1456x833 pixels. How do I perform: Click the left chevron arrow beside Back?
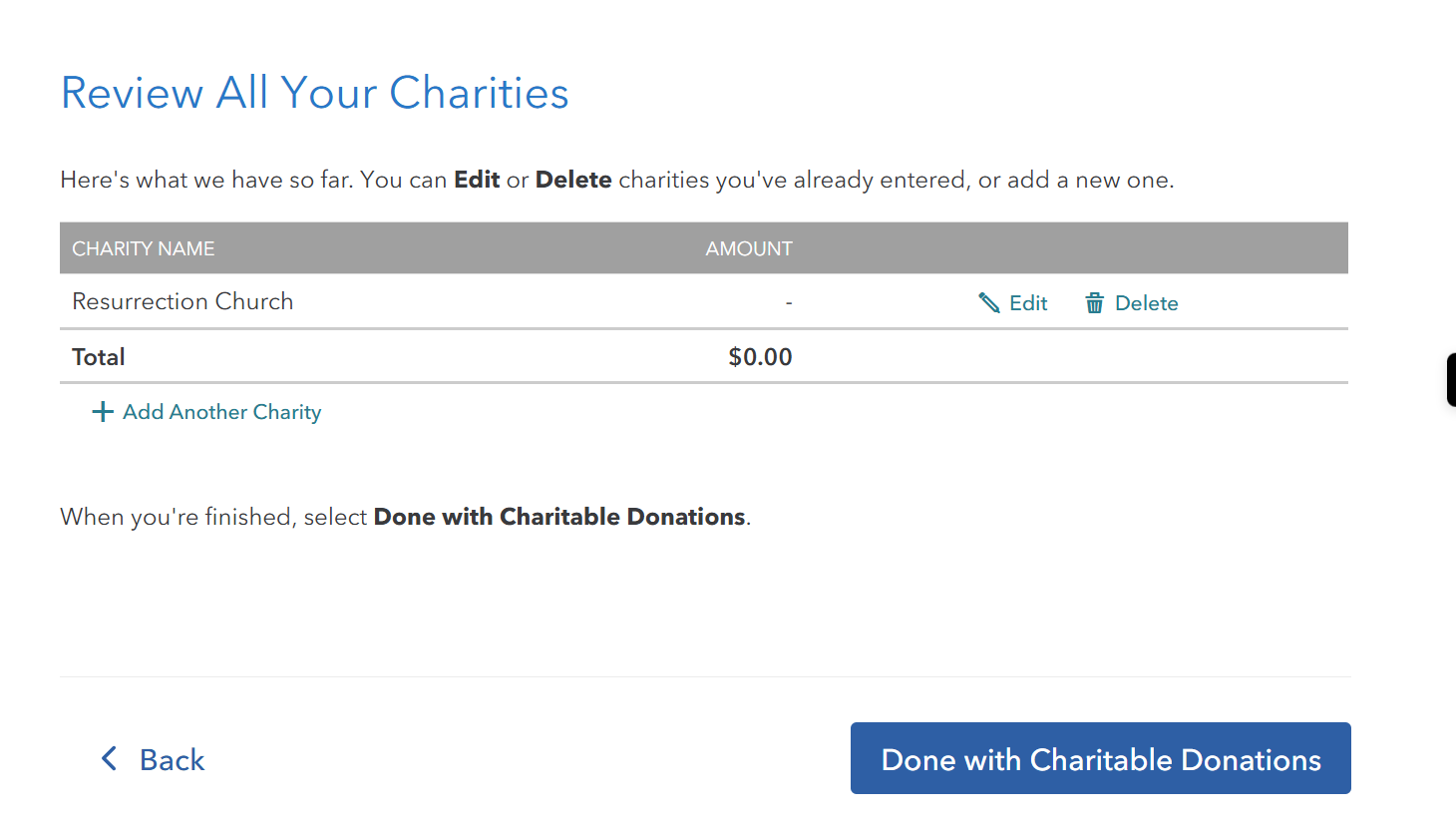[110, 759]
